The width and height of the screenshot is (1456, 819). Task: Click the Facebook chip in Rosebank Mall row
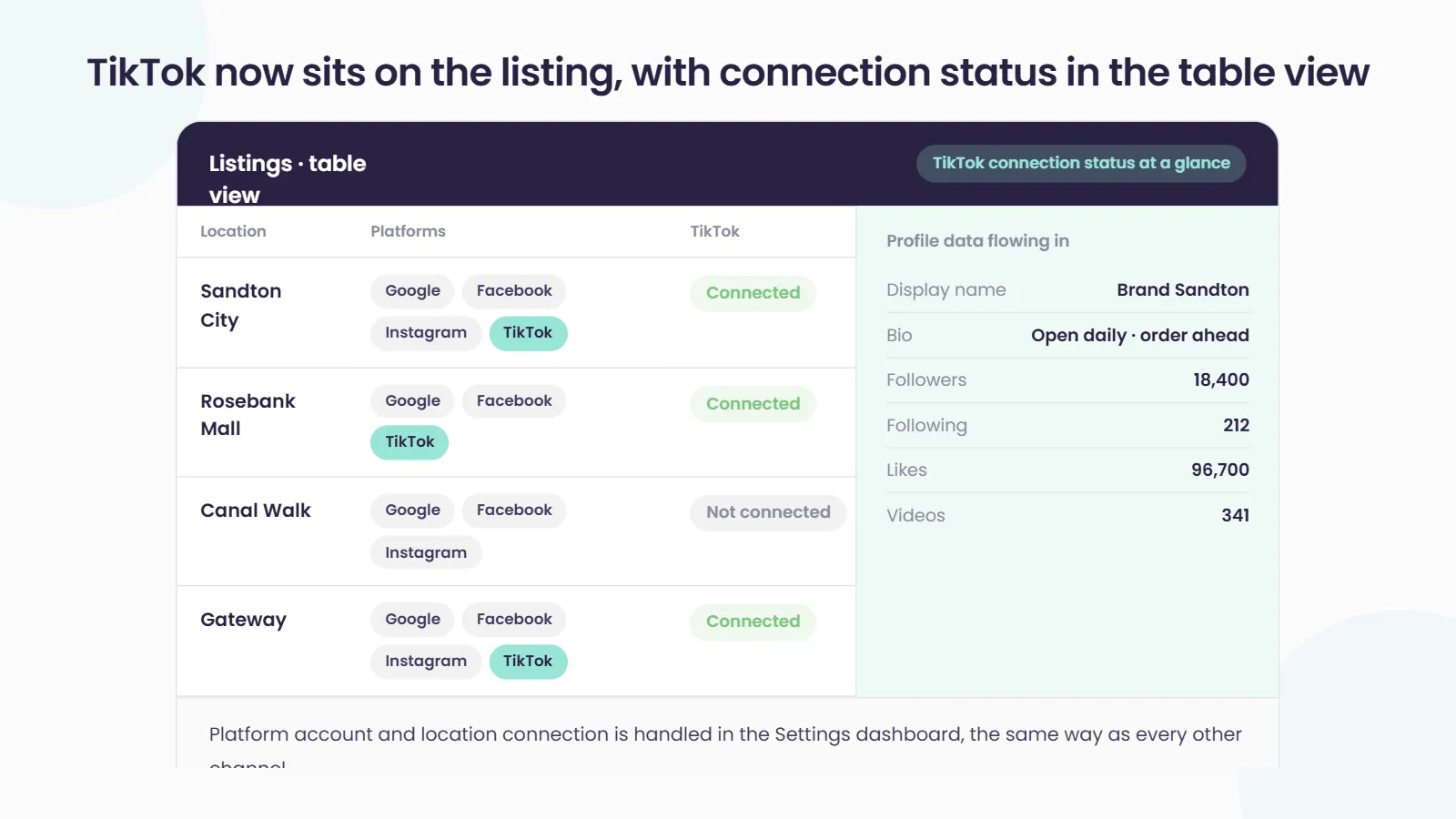[514, 401]
